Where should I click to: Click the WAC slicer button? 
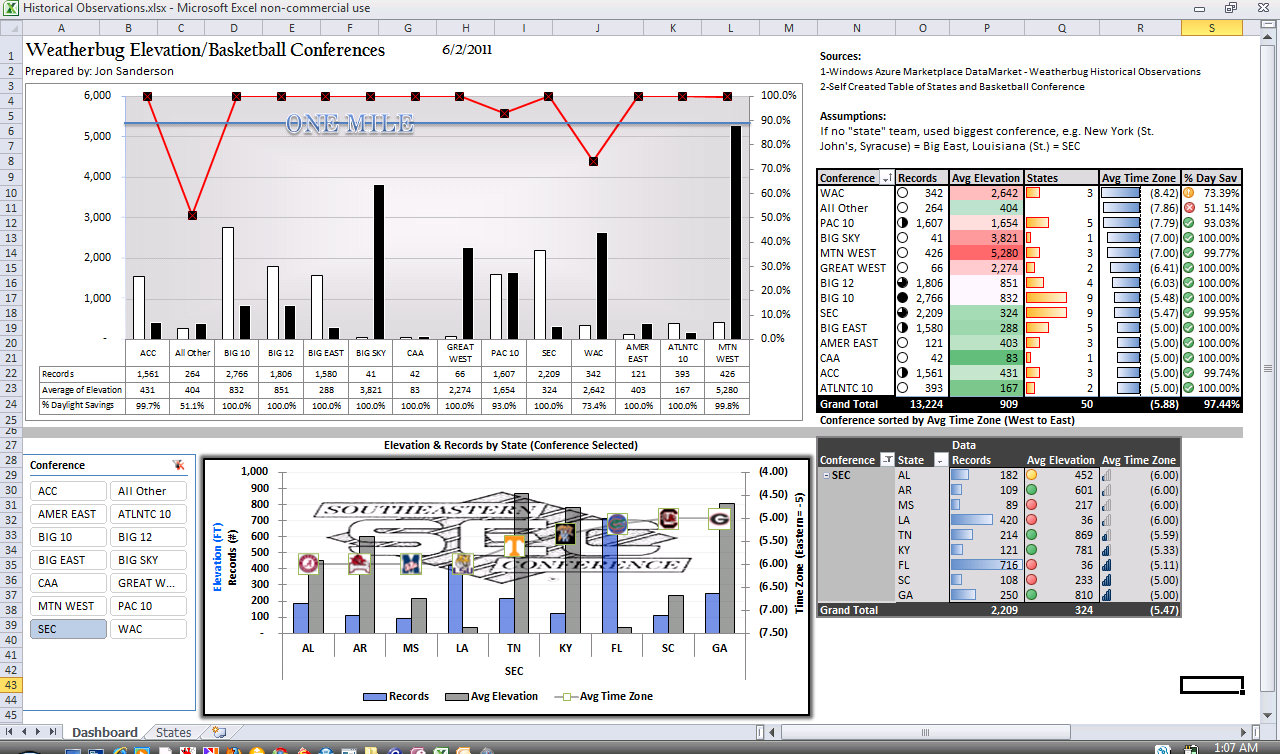point(148,629)
